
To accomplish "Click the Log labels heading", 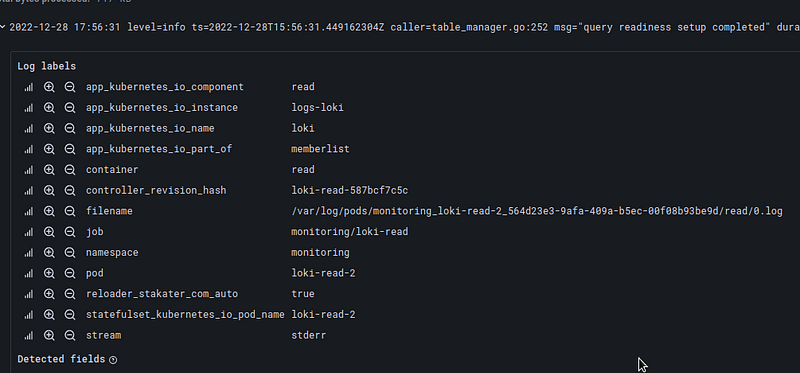I will point(46,66).
